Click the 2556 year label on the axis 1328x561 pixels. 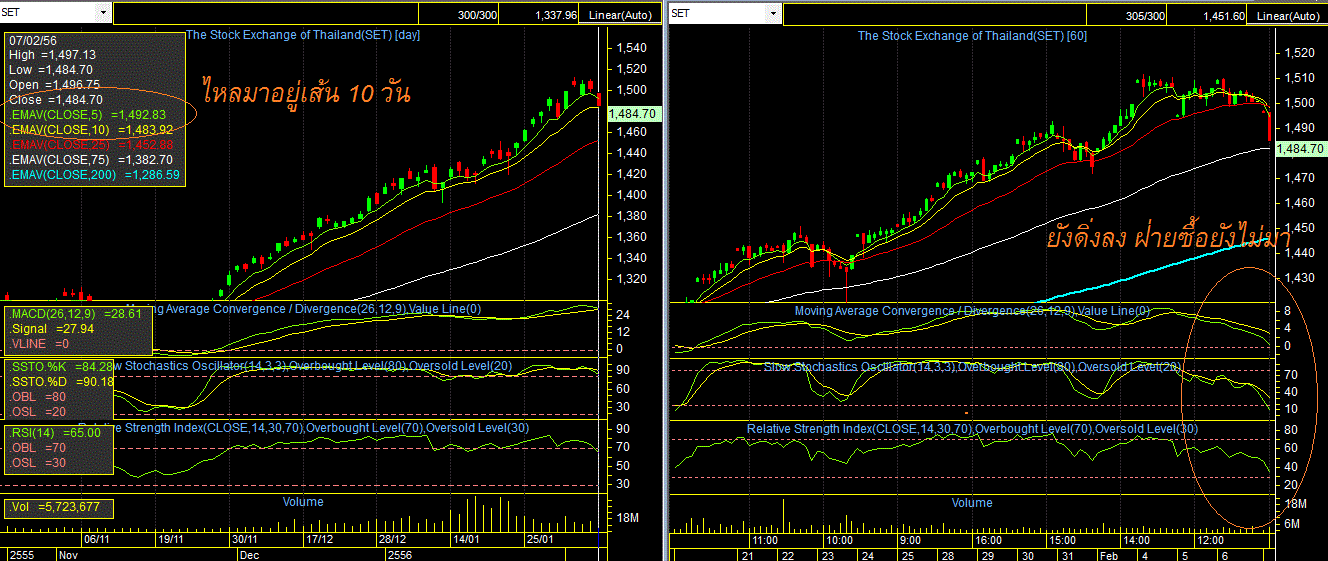click(x=401, y=554)
